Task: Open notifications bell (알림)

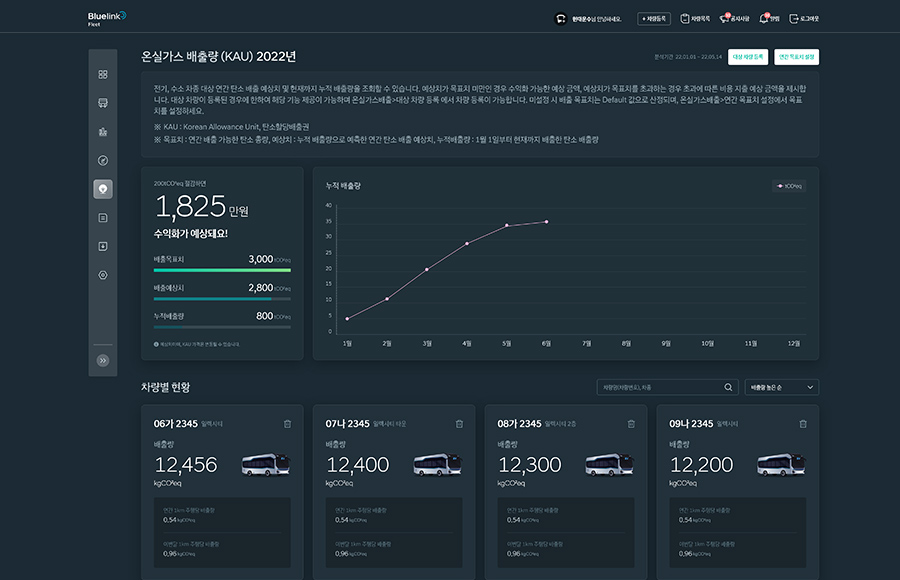Action: (768, 18)
